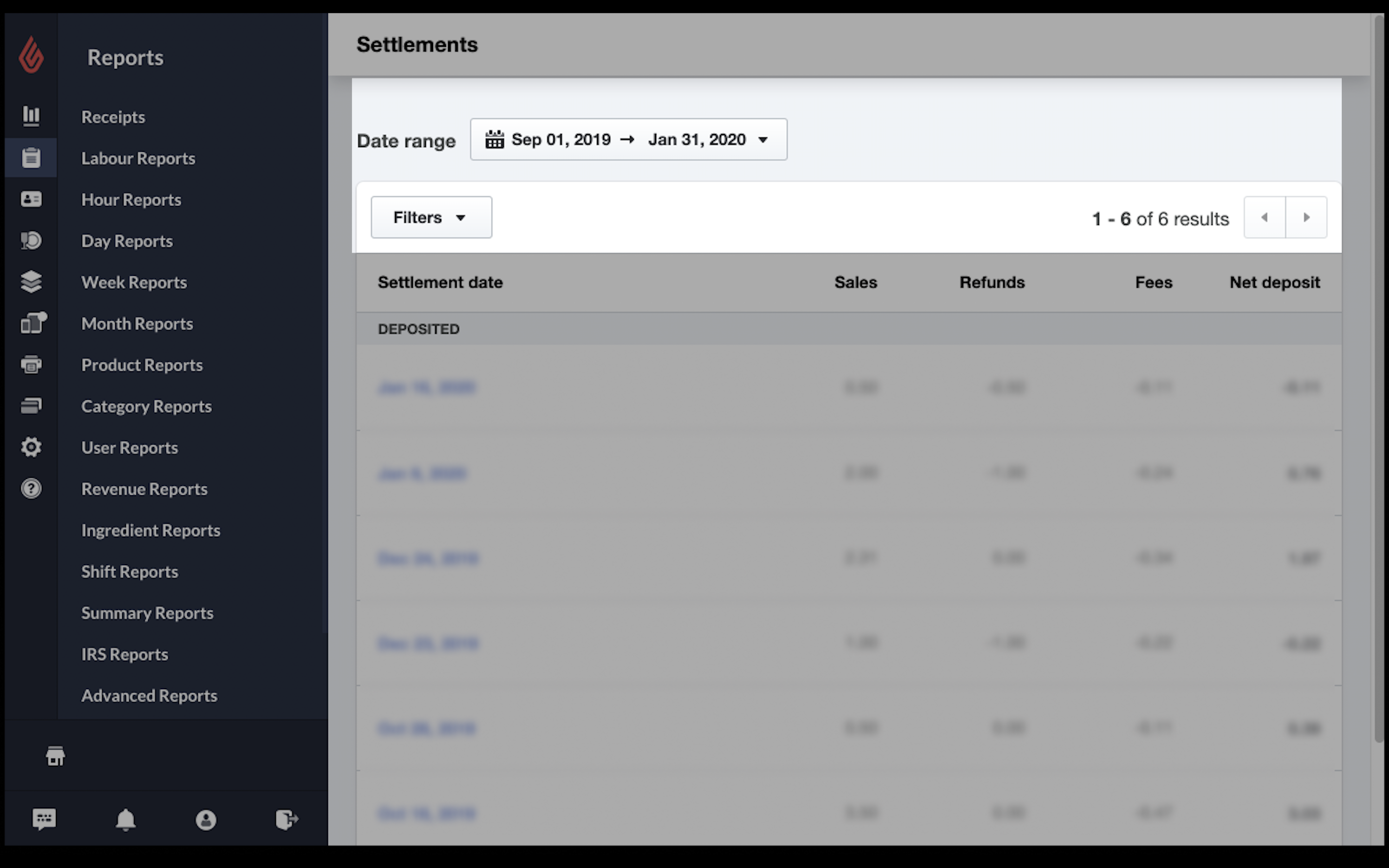Click the Net deposit column header

click(1275, 282)
